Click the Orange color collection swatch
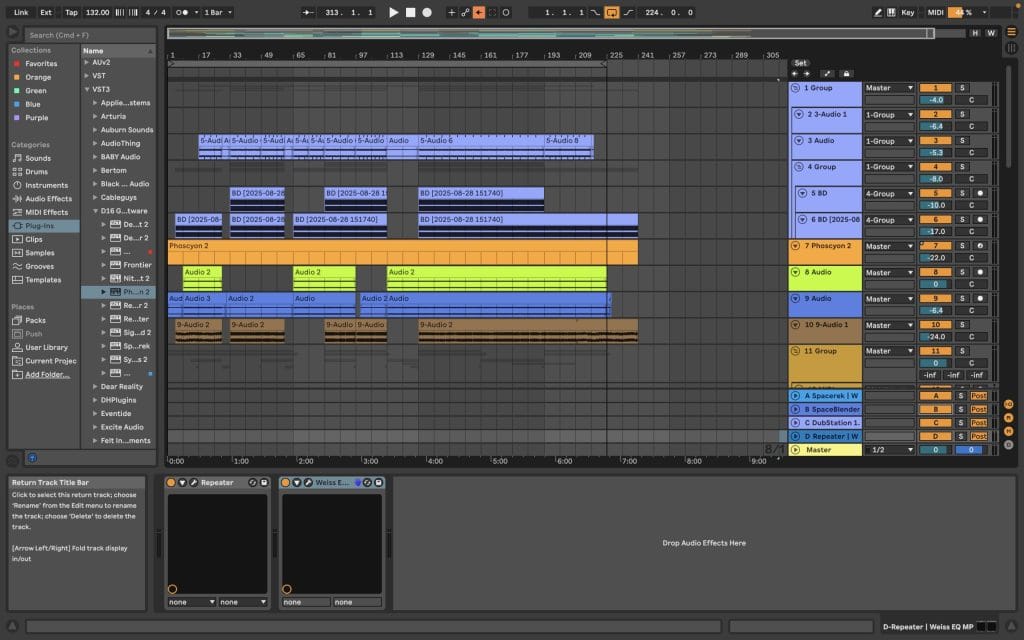 point(15,77)
